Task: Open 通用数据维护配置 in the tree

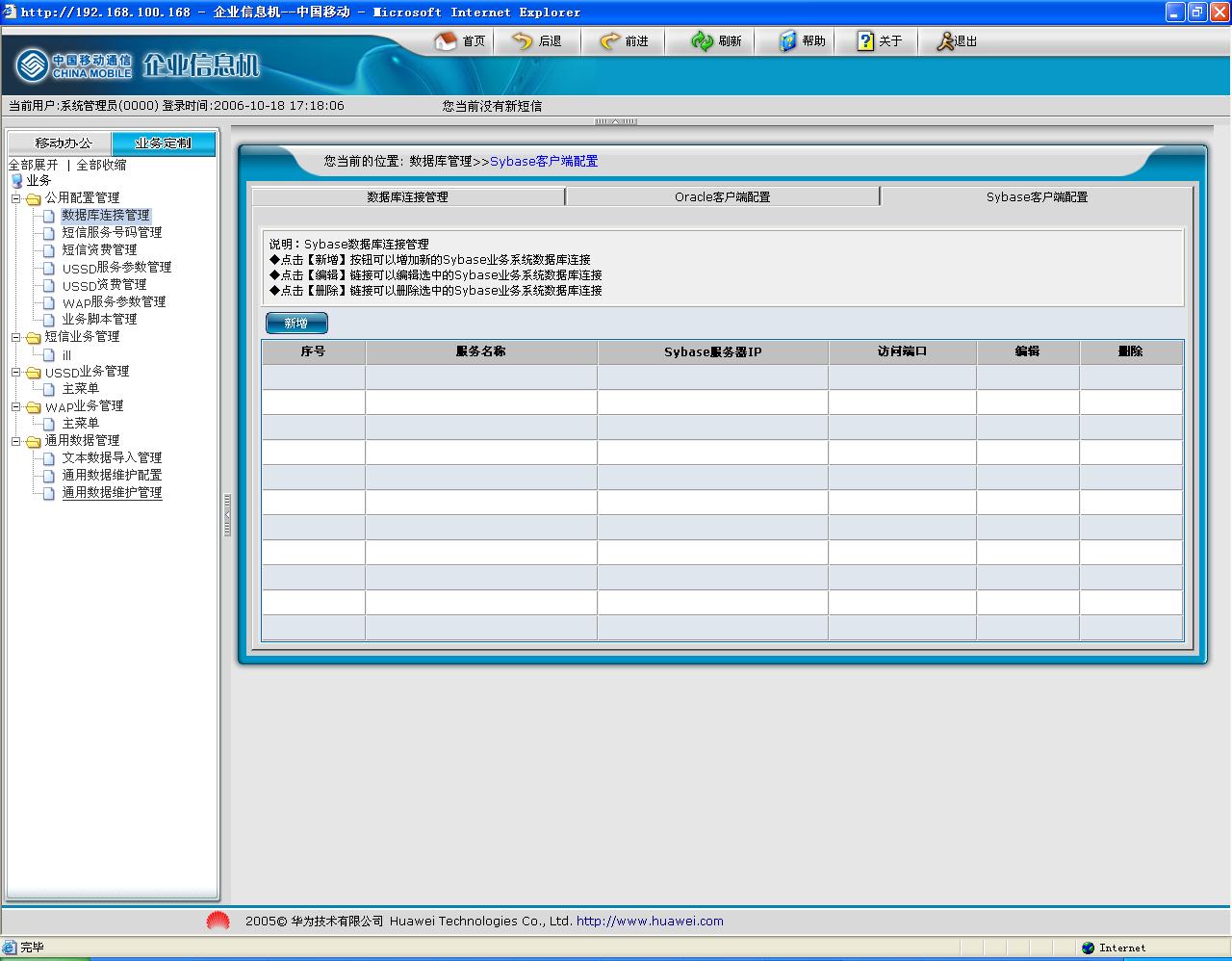Action: 112,476
